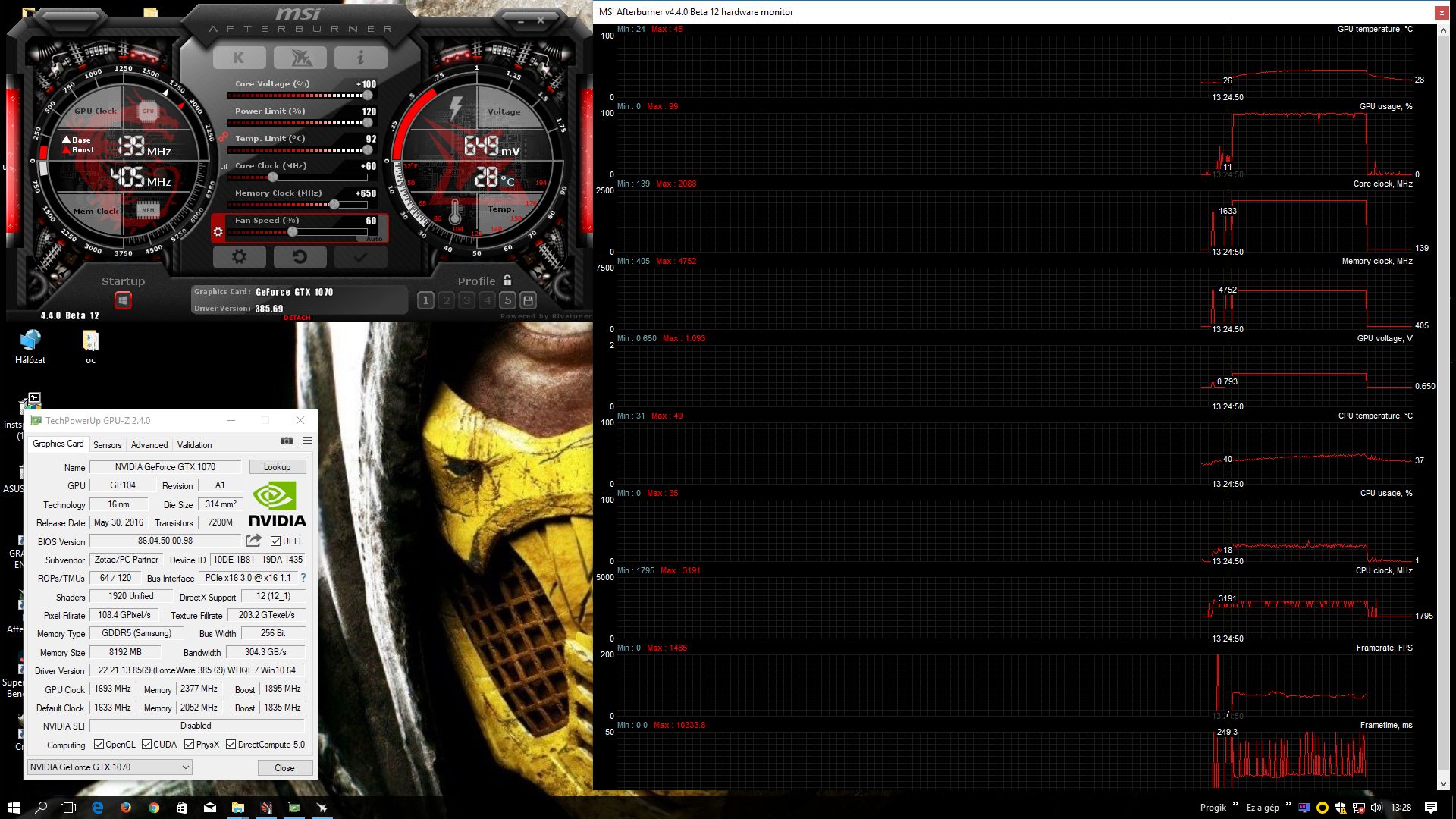This screenshot has width=1456, height=819.
Task: Open Mail app from taskbar
Action: tap(210, 808)
